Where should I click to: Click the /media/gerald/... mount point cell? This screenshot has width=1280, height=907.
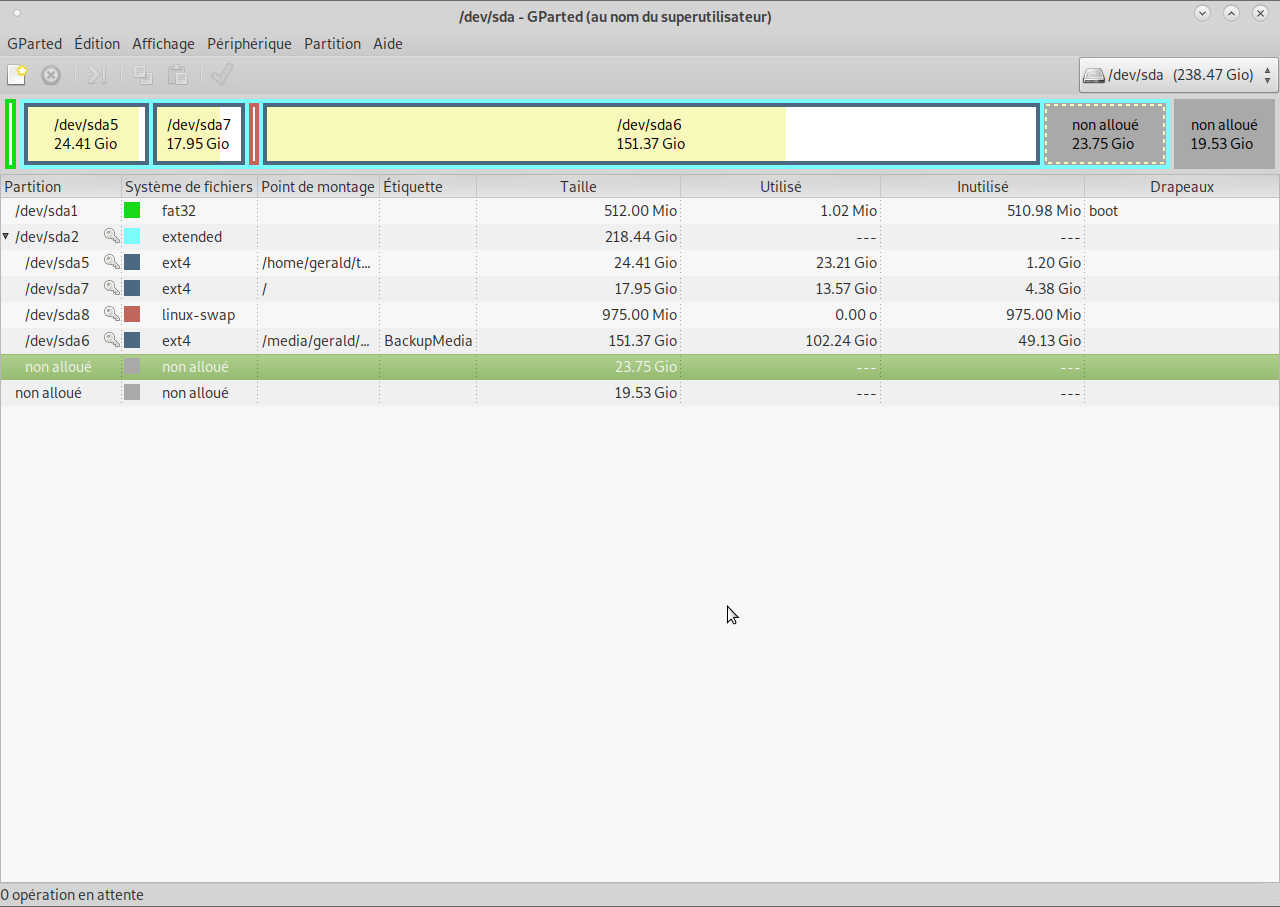[x=316, y=341]
